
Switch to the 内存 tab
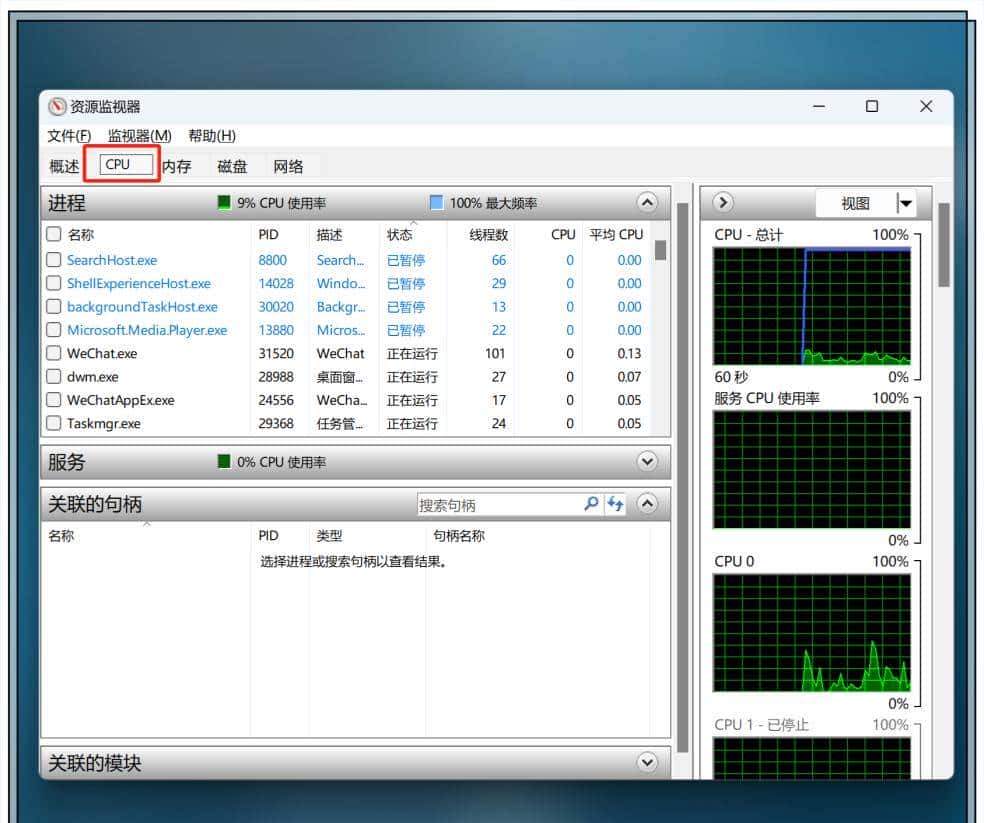coord(177,167)
